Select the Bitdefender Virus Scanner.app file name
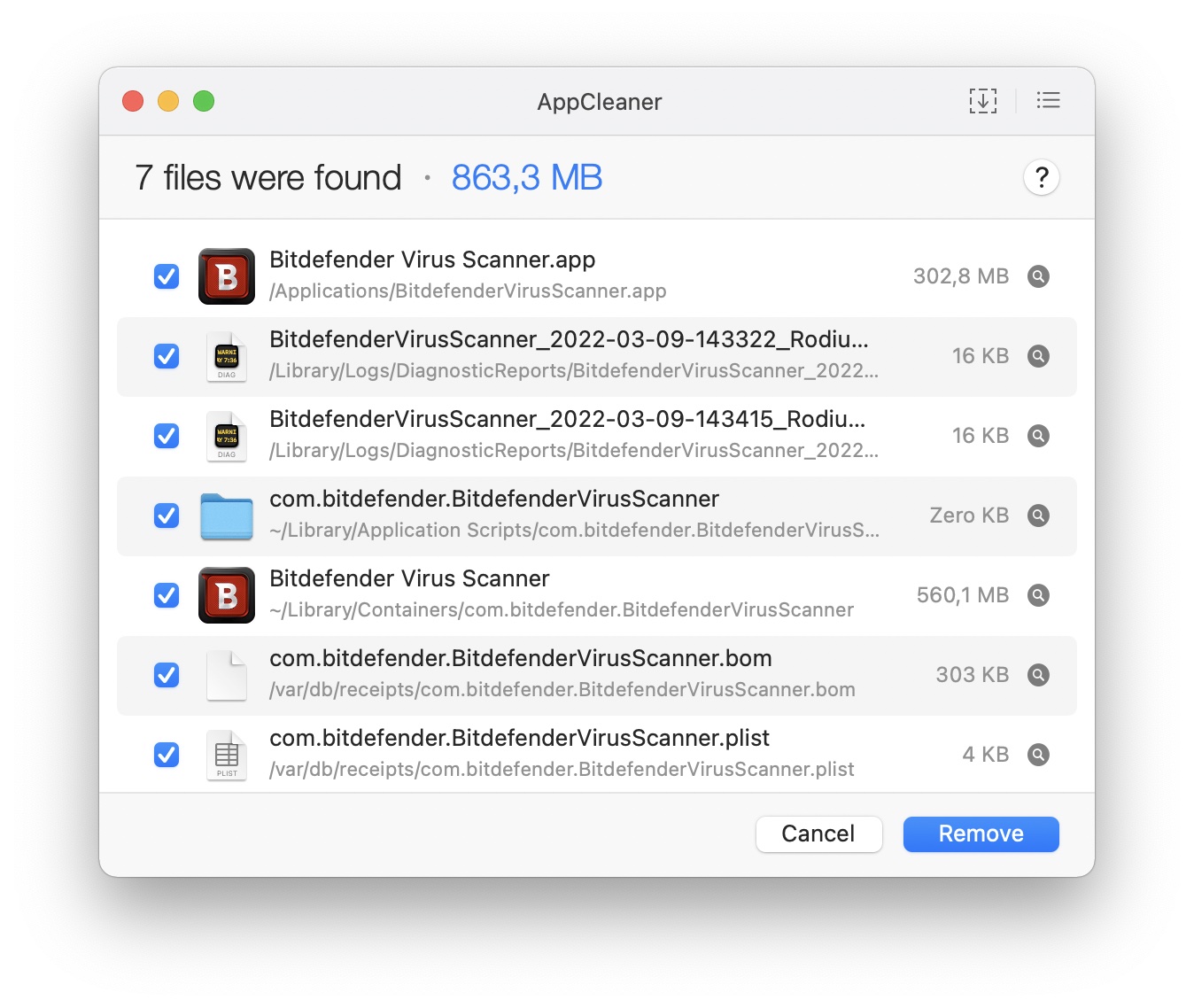The height and width of the screenshot is (1008, 1194). pyautogui.click(x=432, y=260)
